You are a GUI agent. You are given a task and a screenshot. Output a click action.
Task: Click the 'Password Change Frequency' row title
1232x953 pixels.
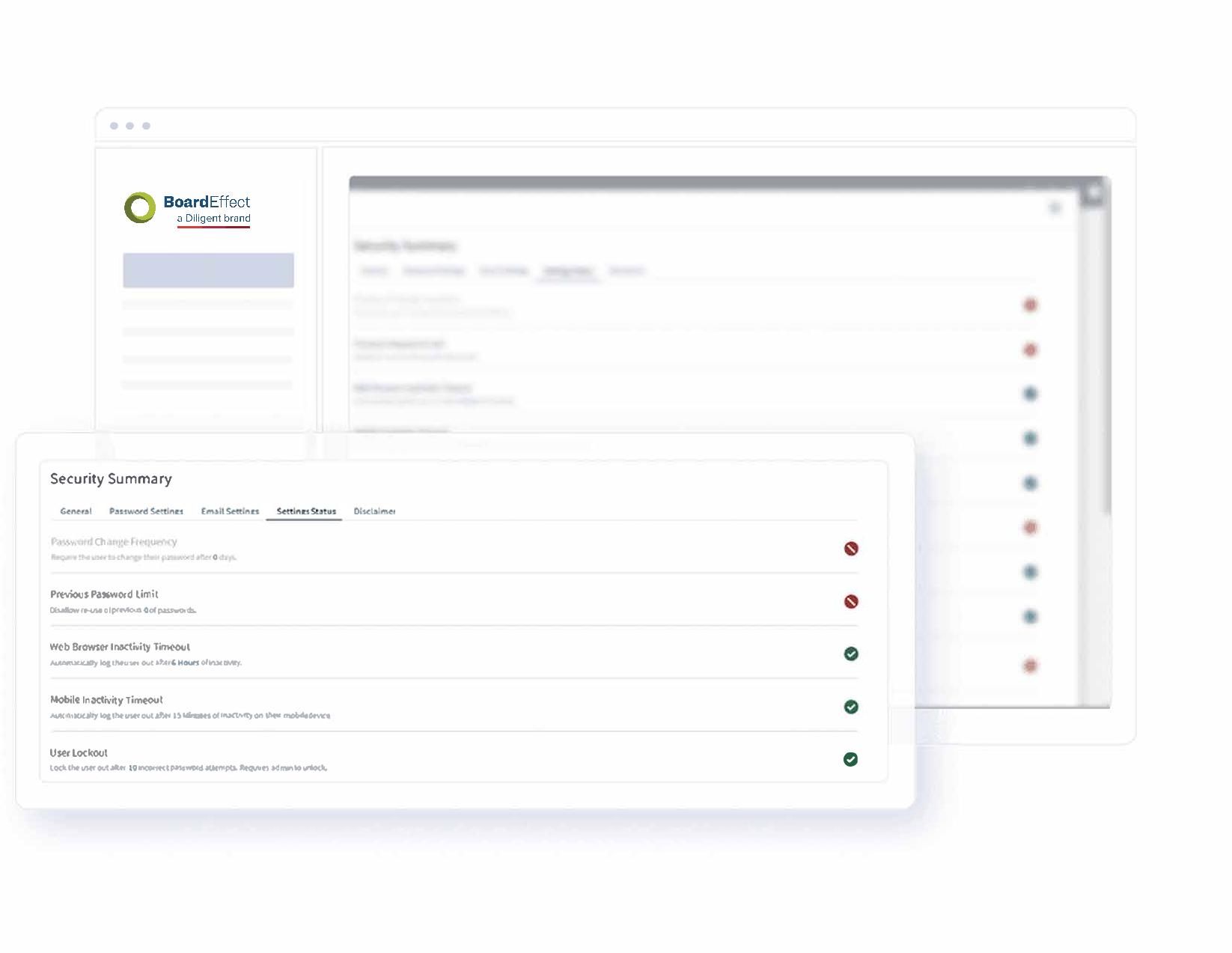(x=114, y=542)
